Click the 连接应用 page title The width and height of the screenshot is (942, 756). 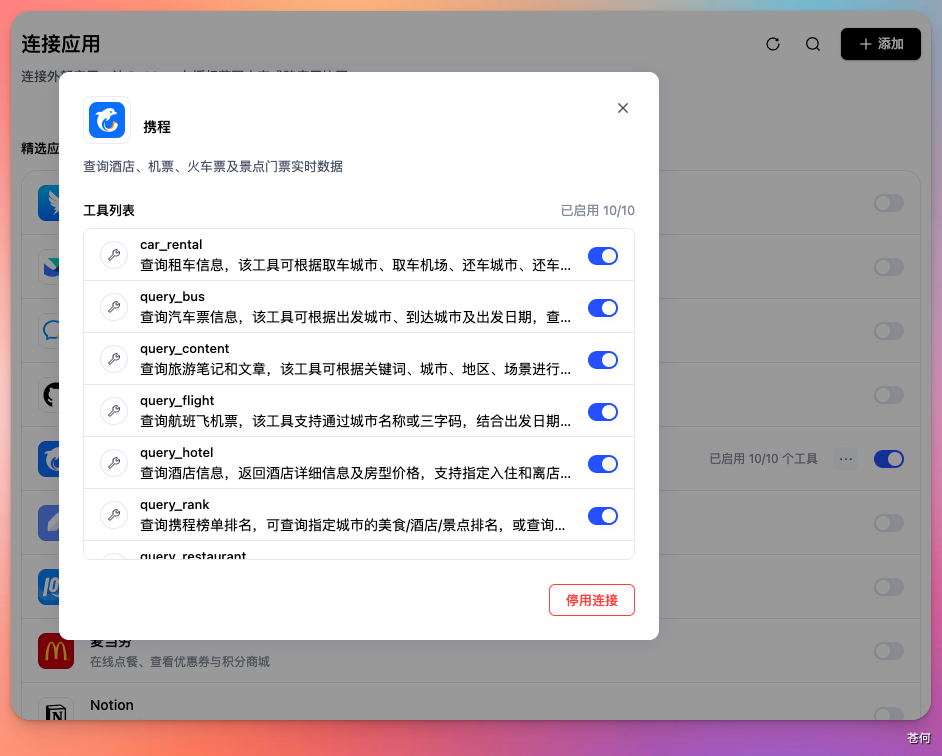click(61, 44)
